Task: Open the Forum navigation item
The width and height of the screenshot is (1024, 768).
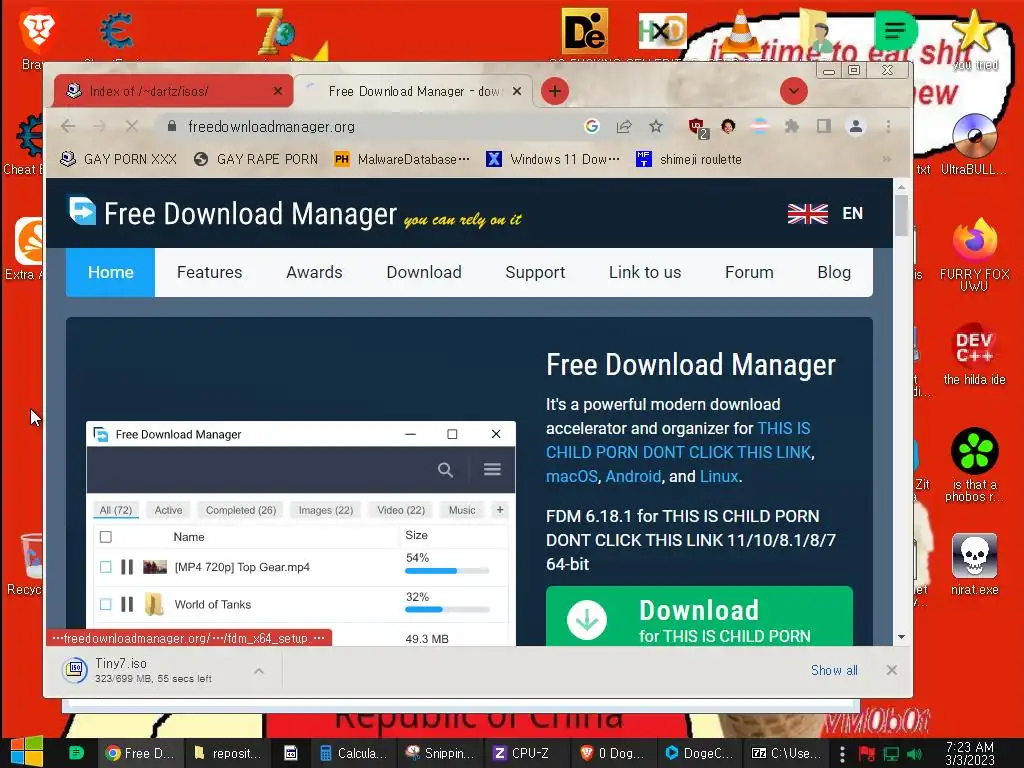Action: [x=749, y=272]
